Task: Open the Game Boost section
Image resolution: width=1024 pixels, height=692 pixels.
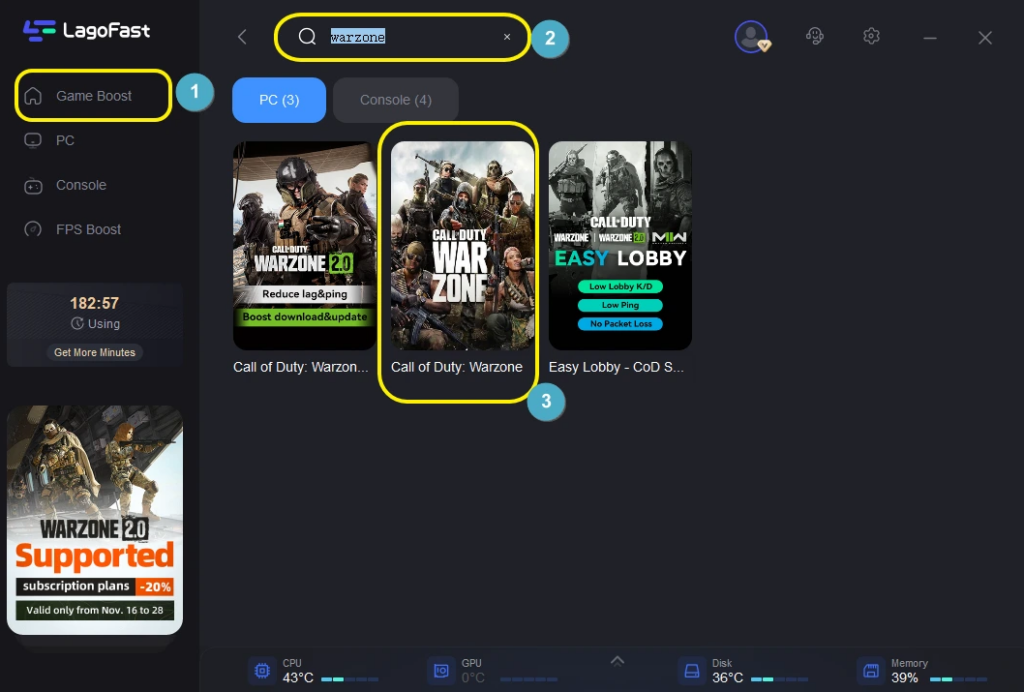Action: point(91,95)
